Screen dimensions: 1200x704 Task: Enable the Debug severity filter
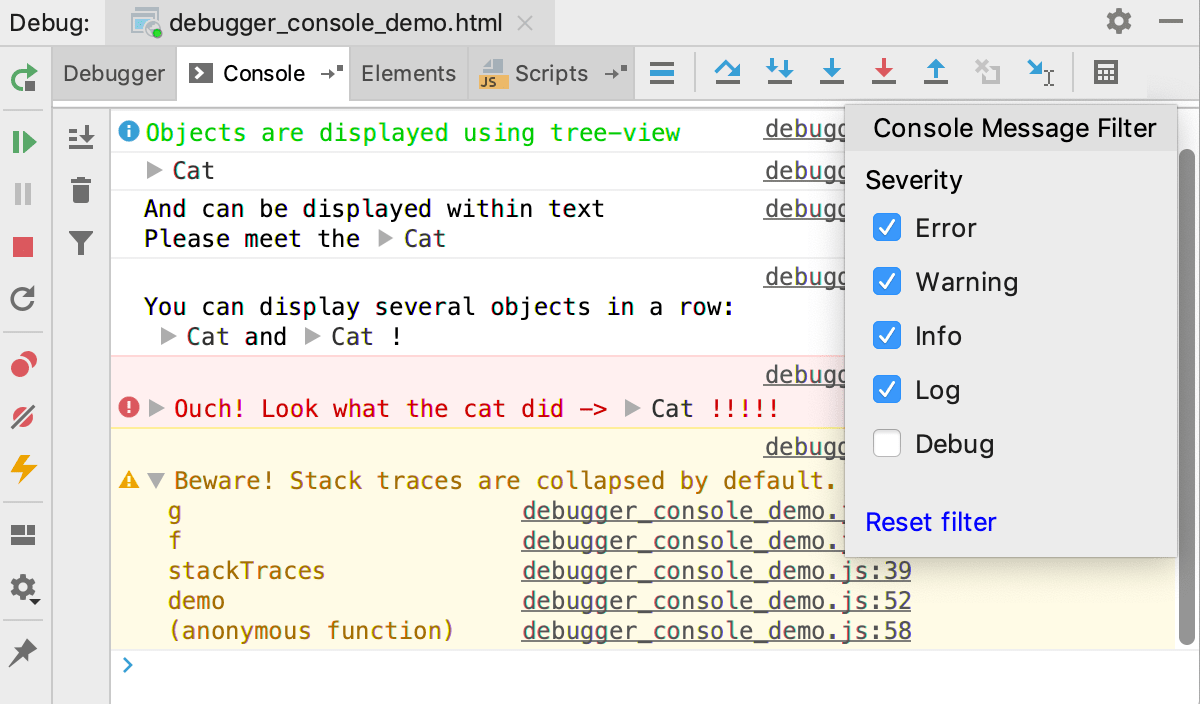click(886, 443)
